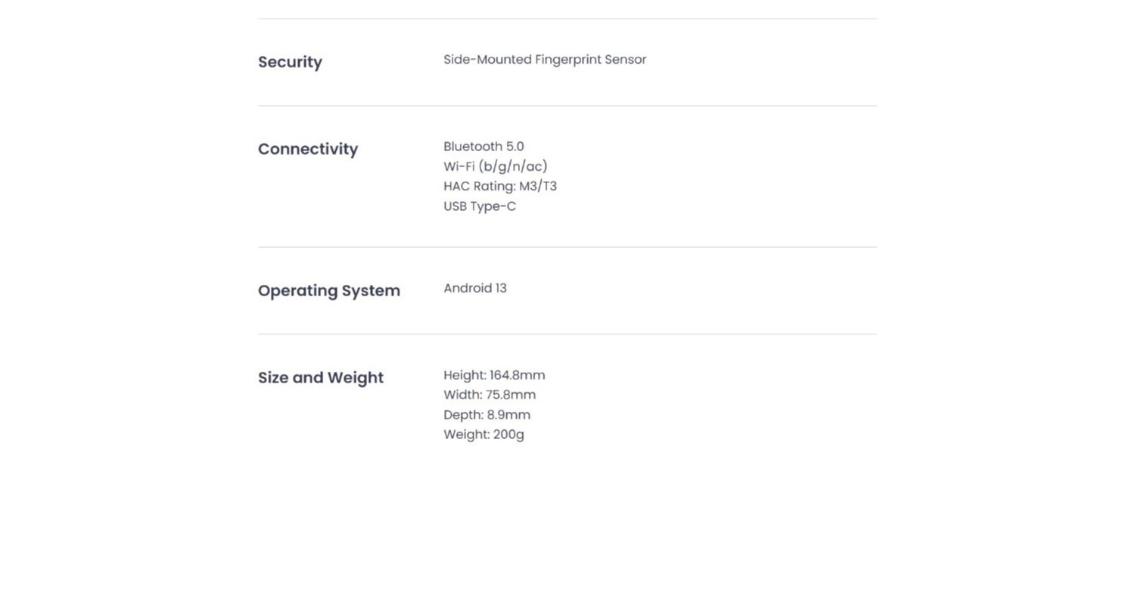Select the 164.8mm height value

tap(517, 376)
